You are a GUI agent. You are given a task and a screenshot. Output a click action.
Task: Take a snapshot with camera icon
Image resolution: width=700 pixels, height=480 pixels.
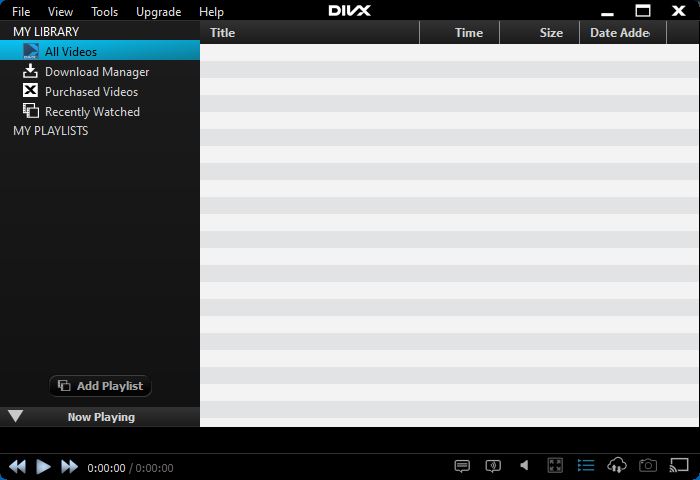(647, 466)
